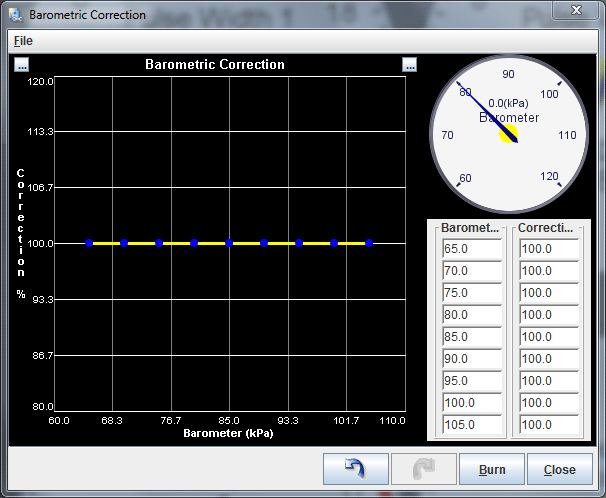Select the 105.0 barometer field

[470, 425]
